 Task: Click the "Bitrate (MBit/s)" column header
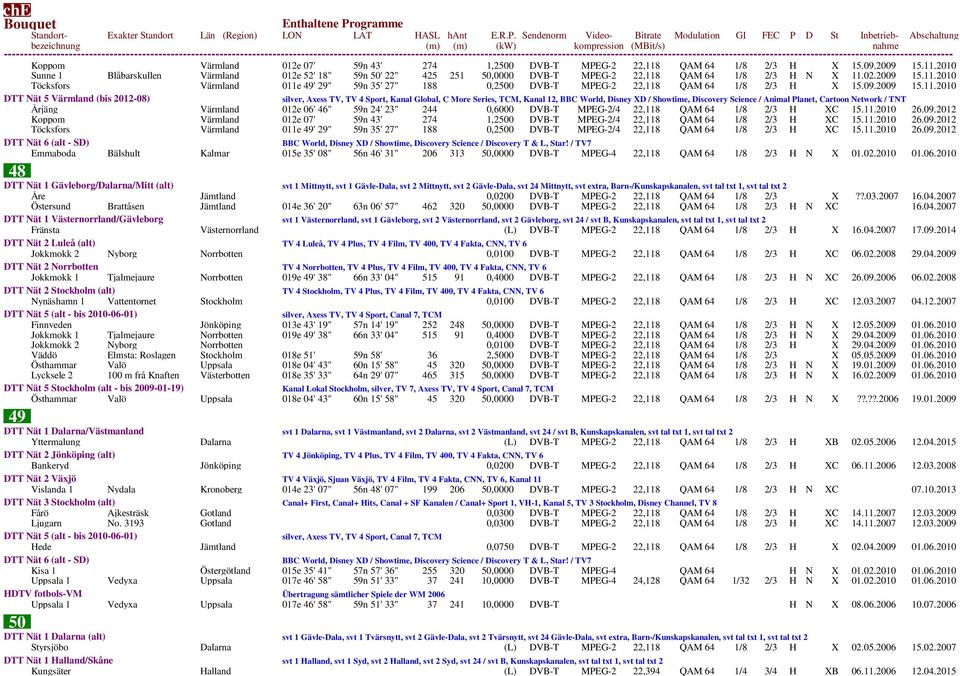click(648, 40)
